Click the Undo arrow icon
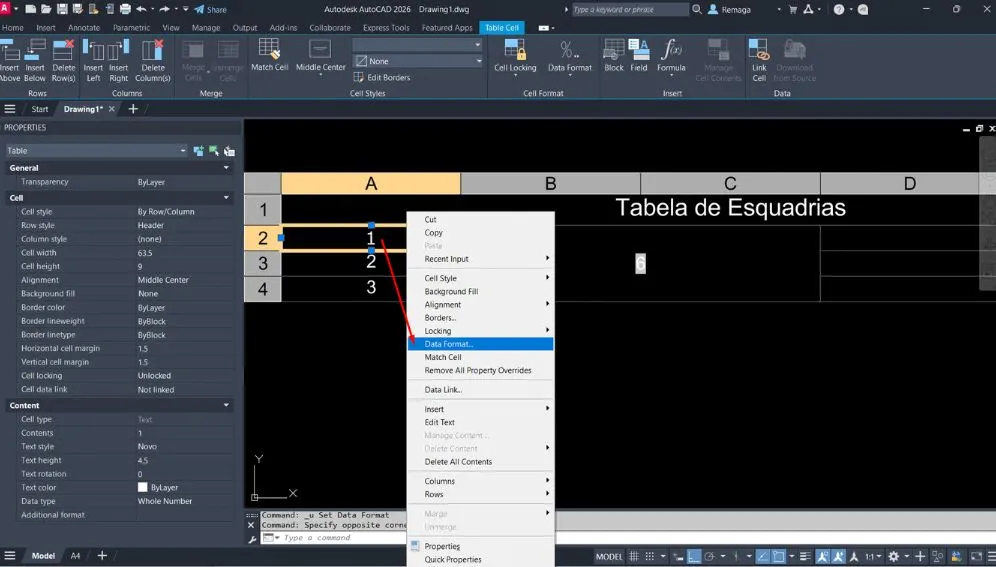Viewport: 996px width, 567px height. [x=142, y=9]
